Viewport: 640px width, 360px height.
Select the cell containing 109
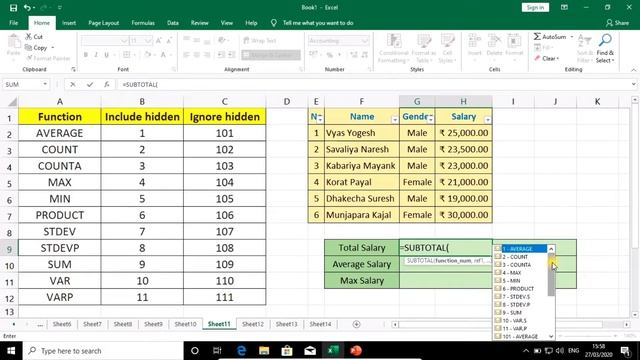[224, 264]
